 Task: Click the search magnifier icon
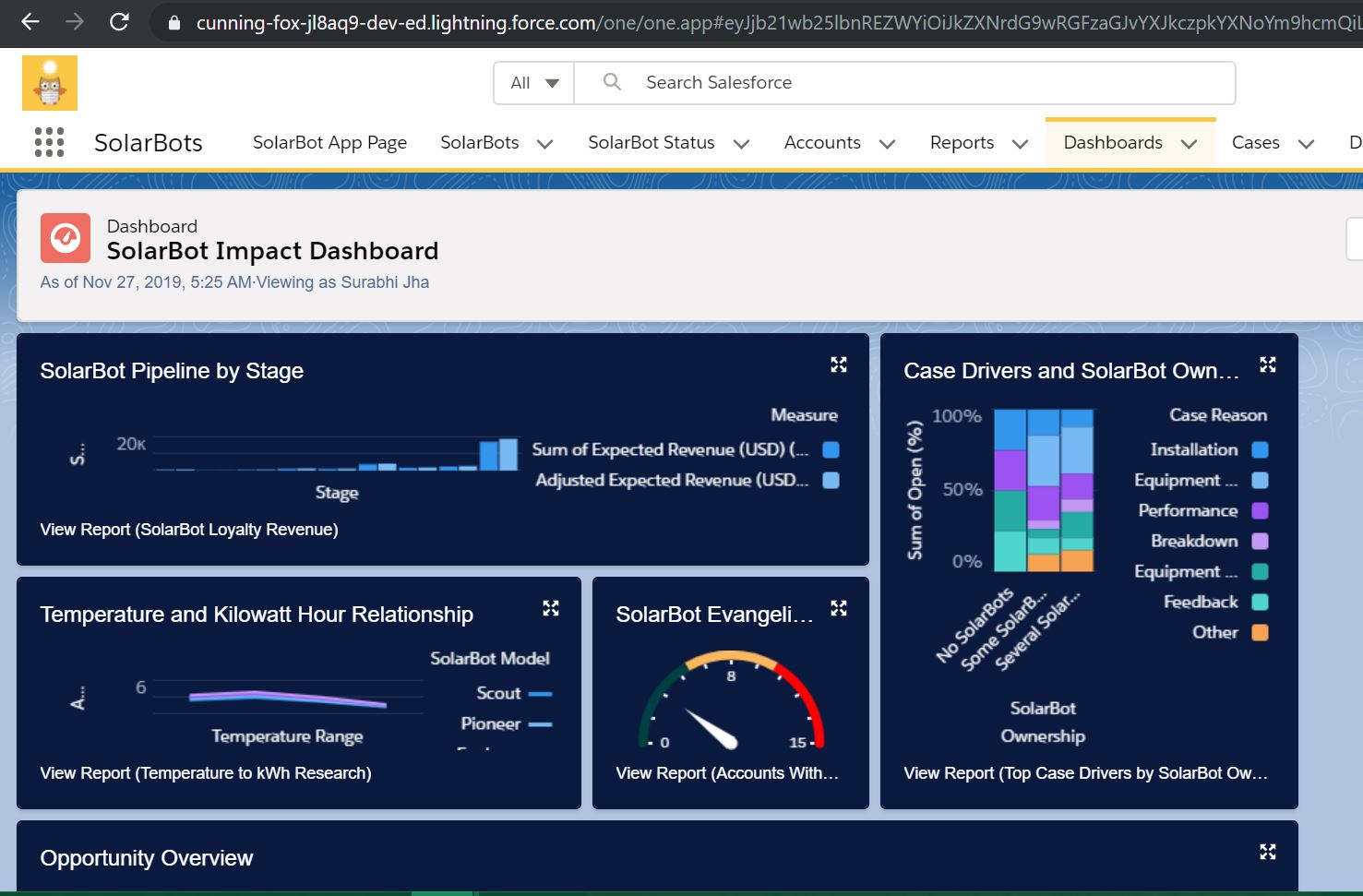click(612, 82)
